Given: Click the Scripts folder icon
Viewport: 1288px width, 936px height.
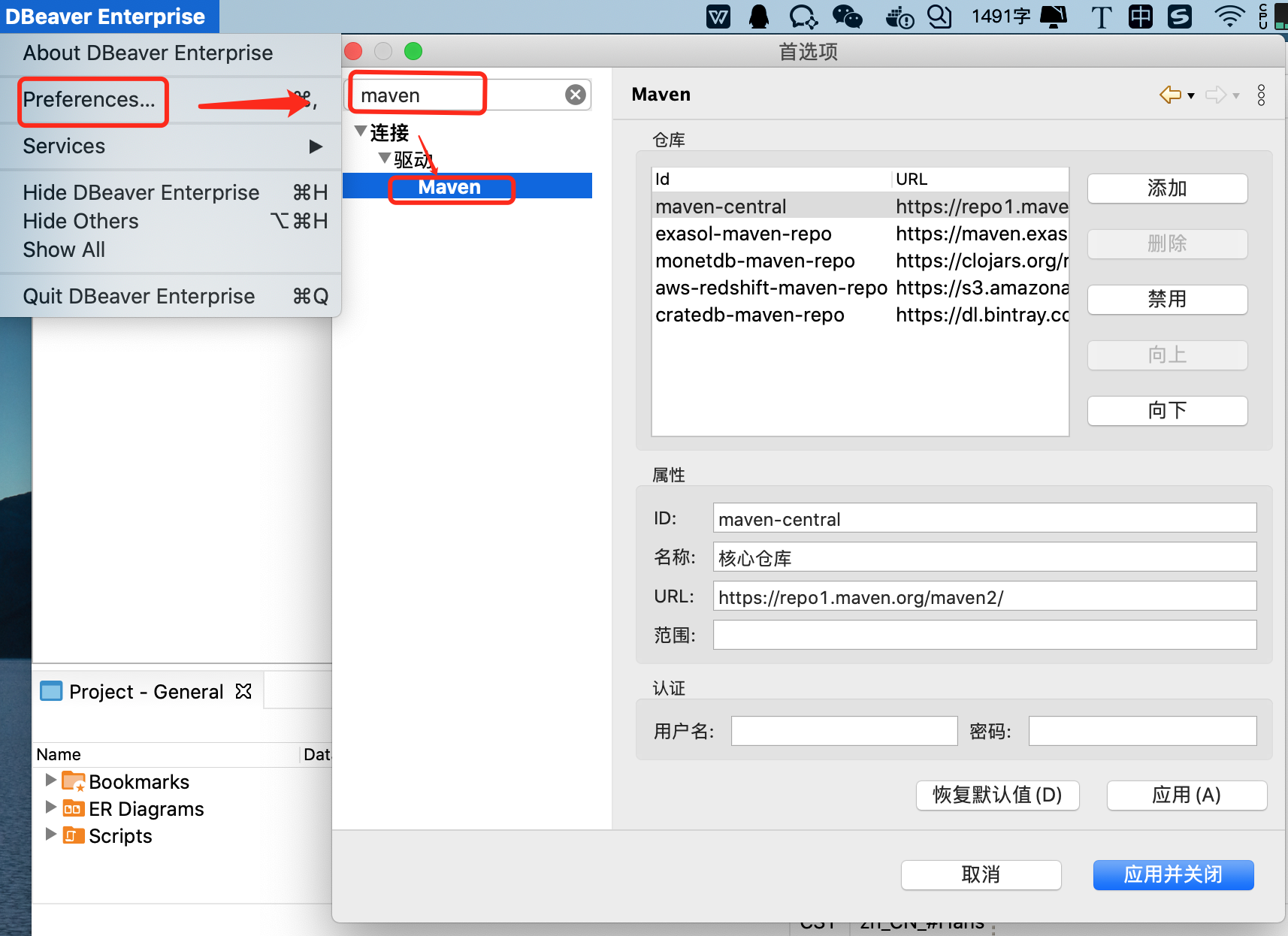Looking at the screenshot, I should tap(73, 835).
